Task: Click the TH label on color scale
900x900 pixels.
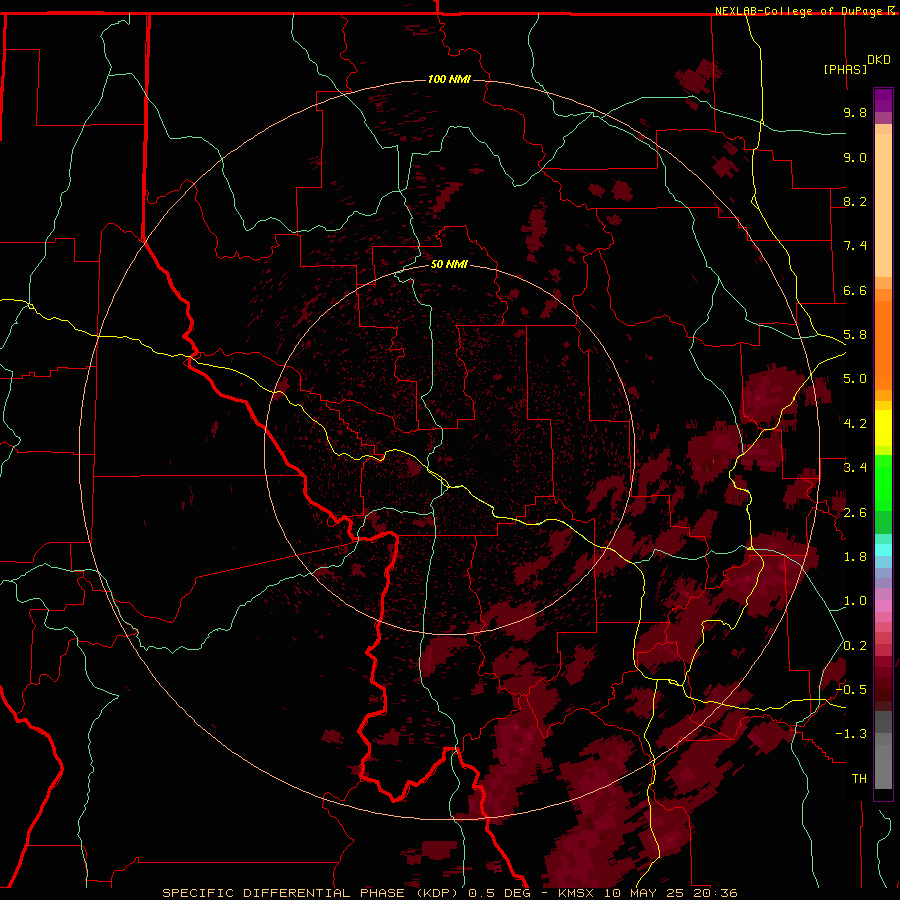Action: (x=859, y=779)
